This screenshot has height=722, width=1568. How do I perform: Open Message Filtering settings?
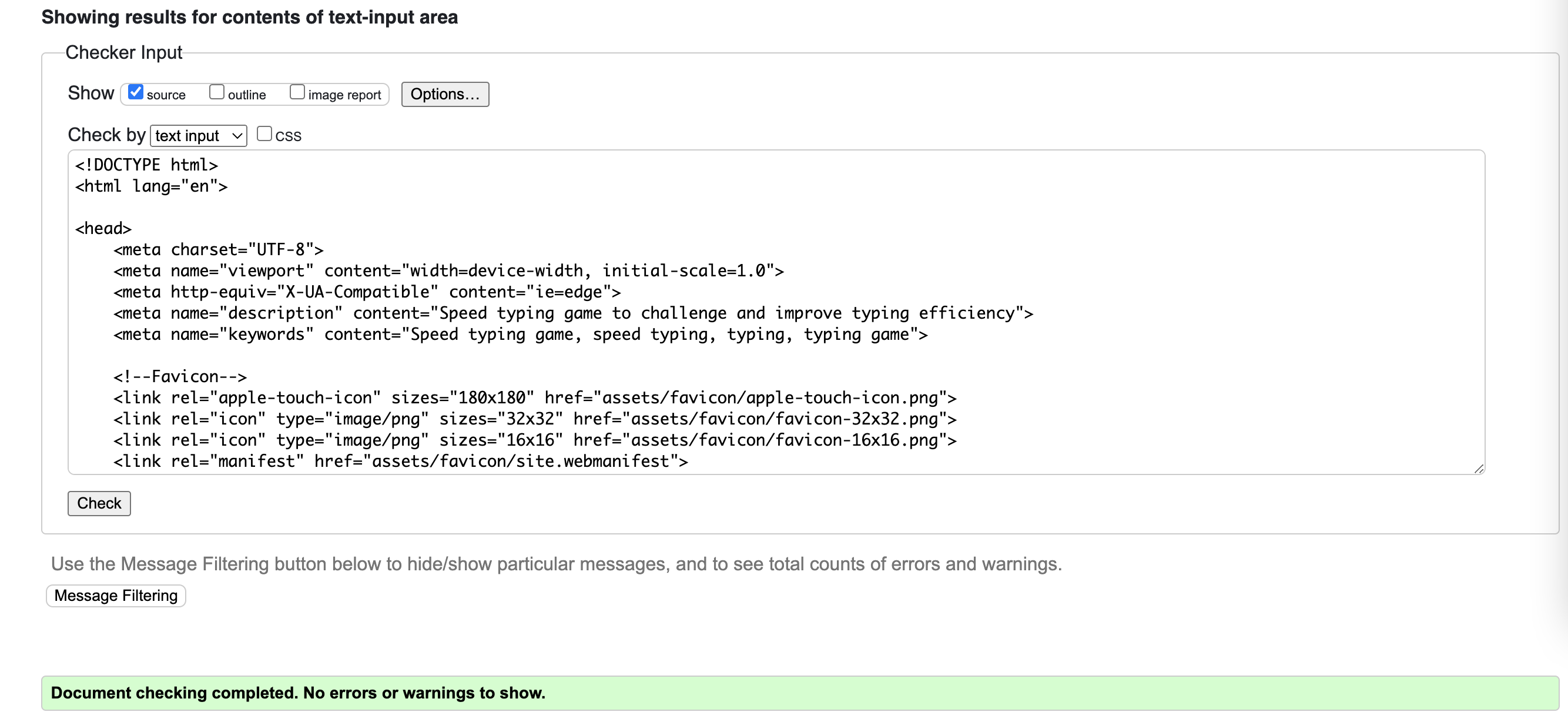(x=115, y=596)
